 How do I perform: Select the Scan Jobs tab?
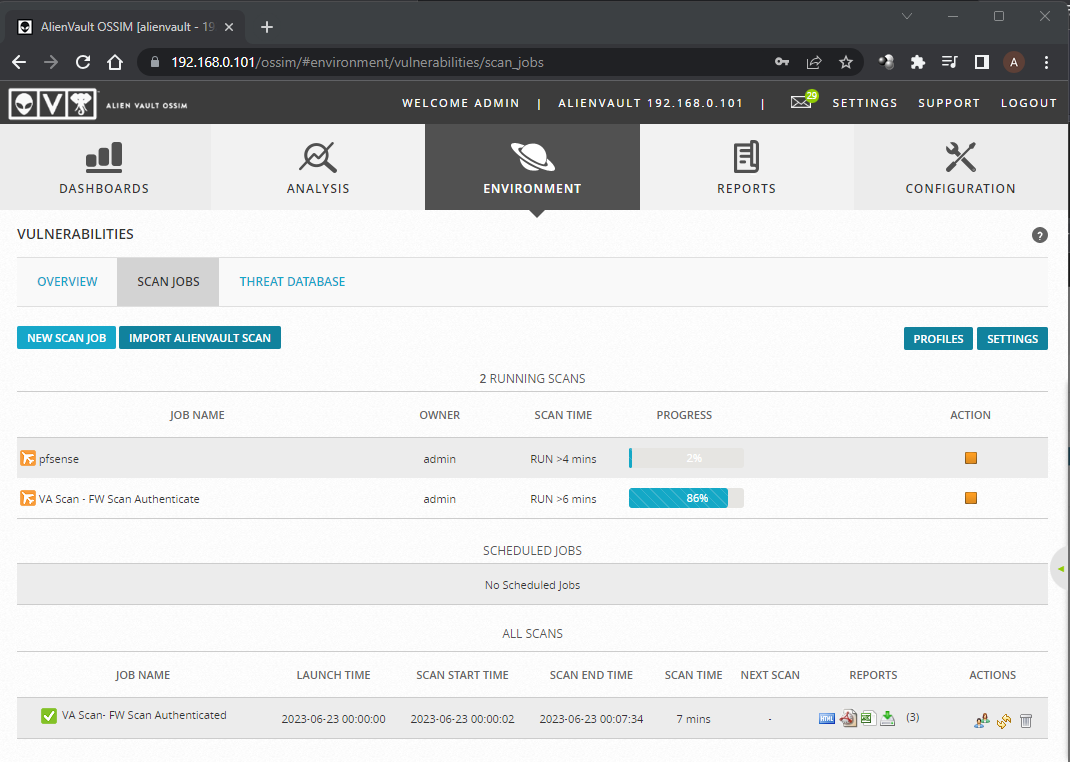coord(168,282)
